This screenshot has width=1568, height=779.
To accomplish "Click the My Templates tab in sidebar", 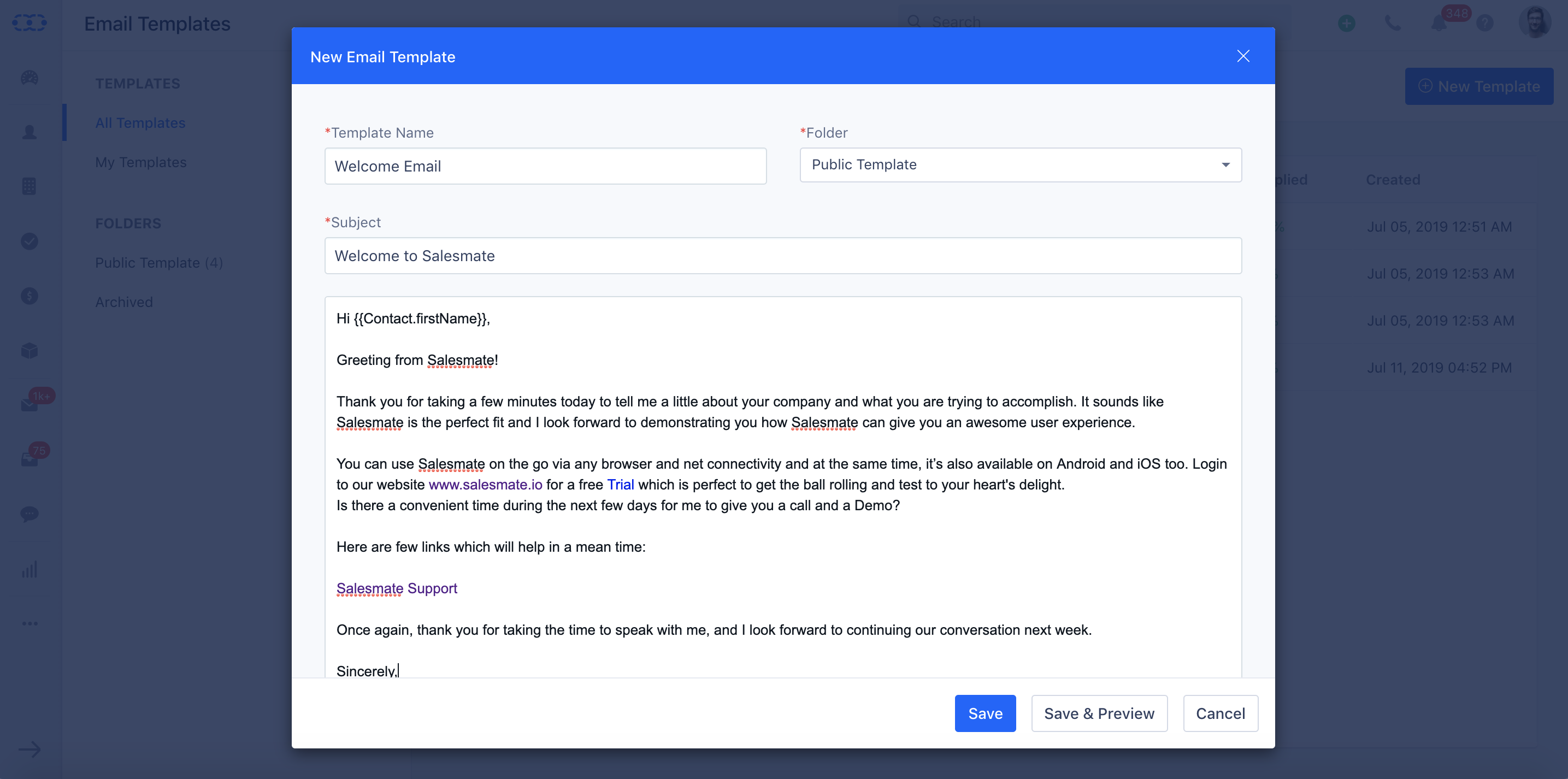I will click(140, 161).
